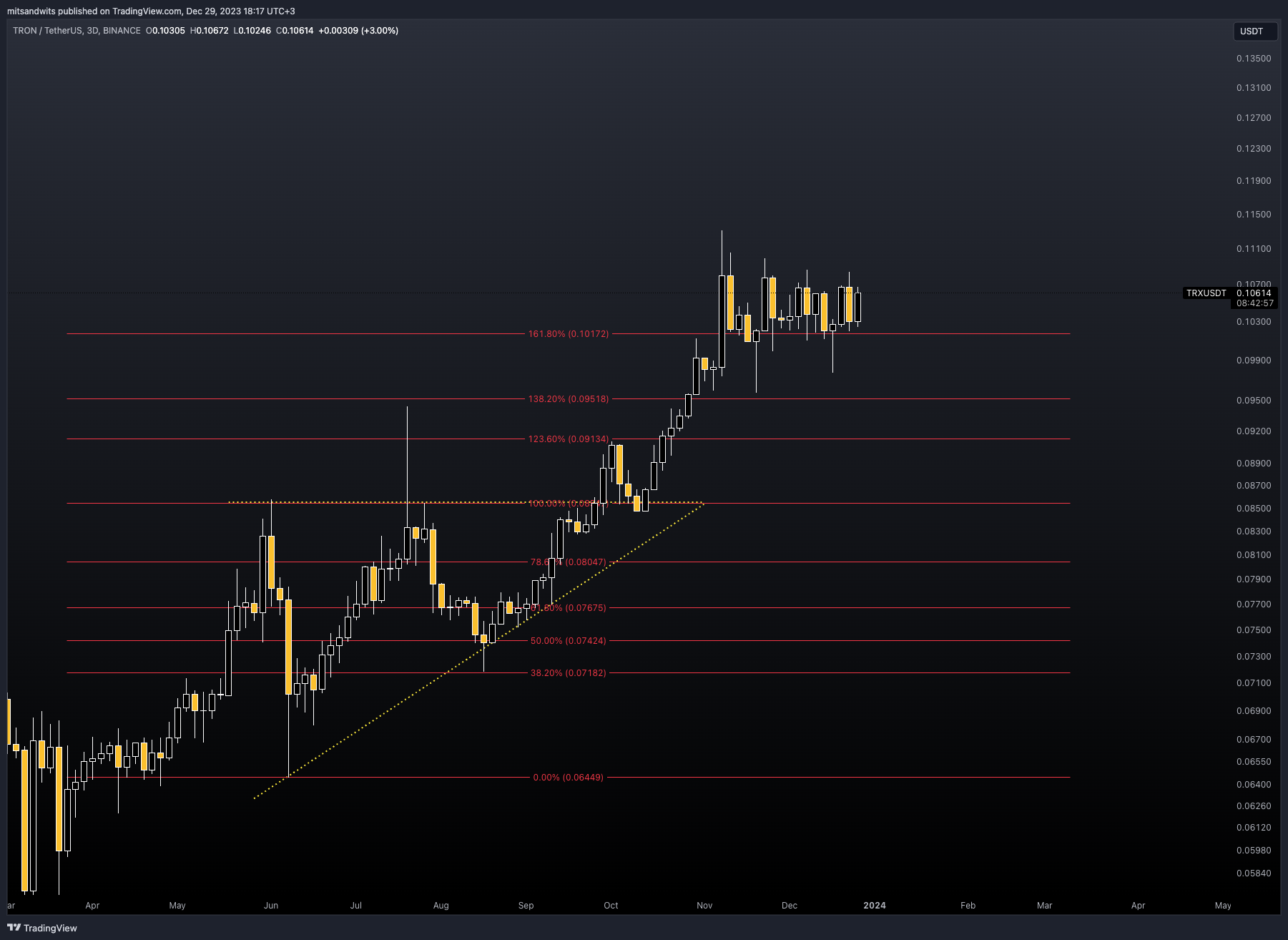This screenshot has height=940, width=1288.
Task: Click the change value +0.00309 (+3.00%)
Action: click(x=358, y=31)
